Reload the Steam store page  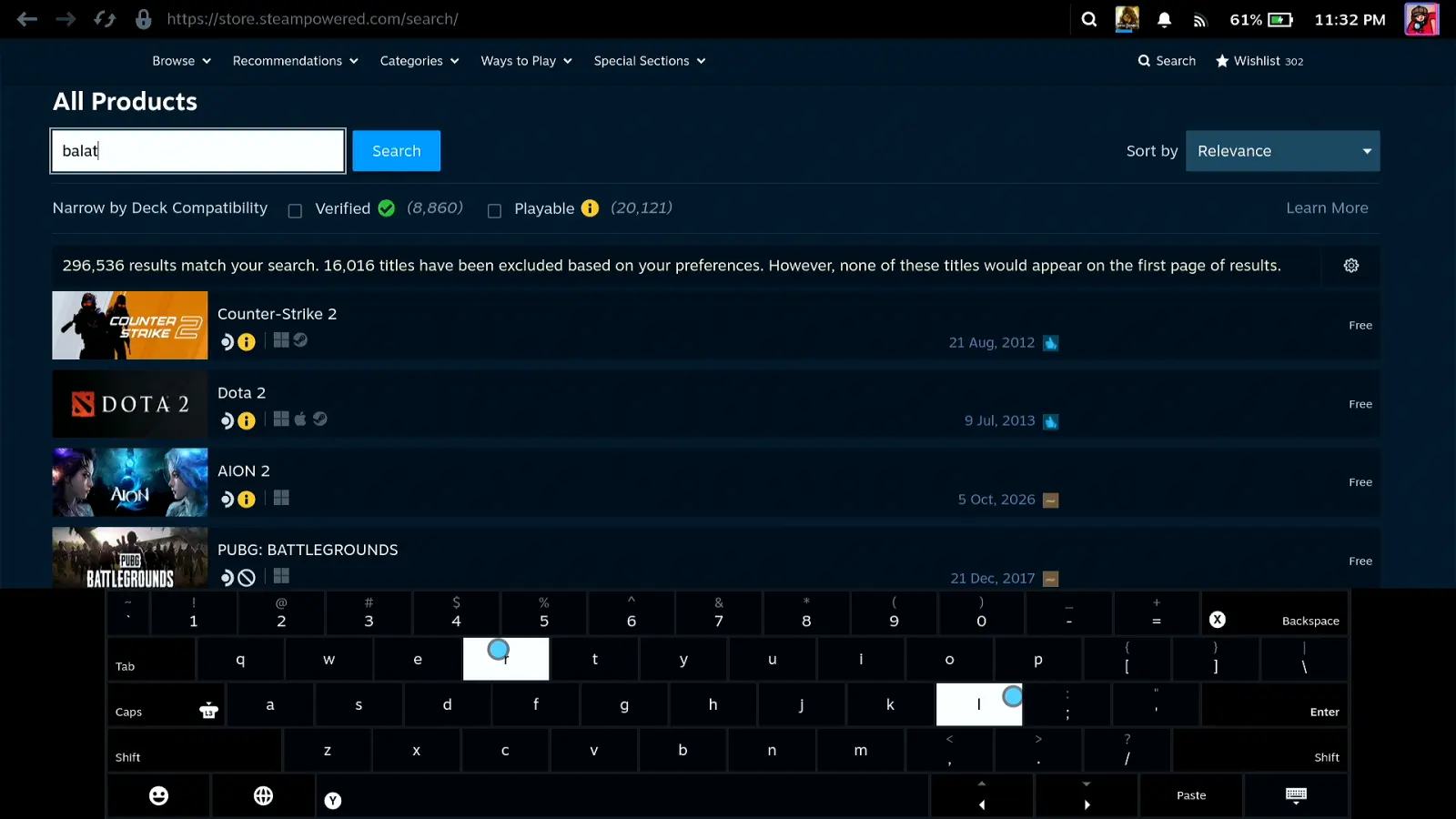pyautogui.click(x=105, y=19)
